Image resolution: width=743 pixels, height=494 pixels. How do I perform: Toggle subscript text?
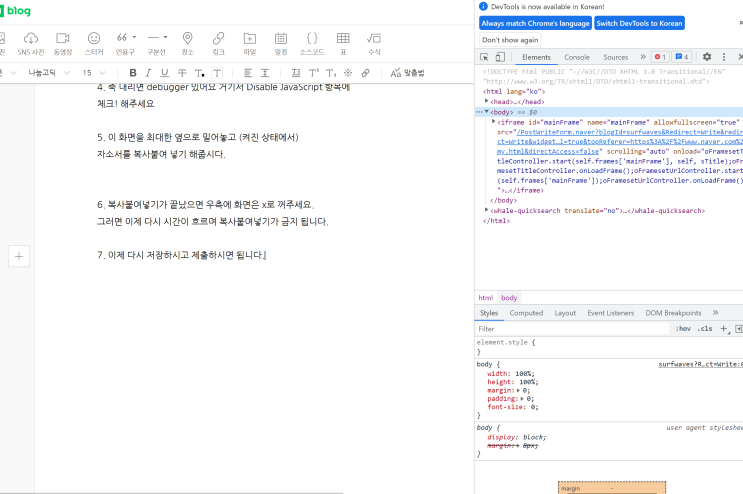point(331,72)
